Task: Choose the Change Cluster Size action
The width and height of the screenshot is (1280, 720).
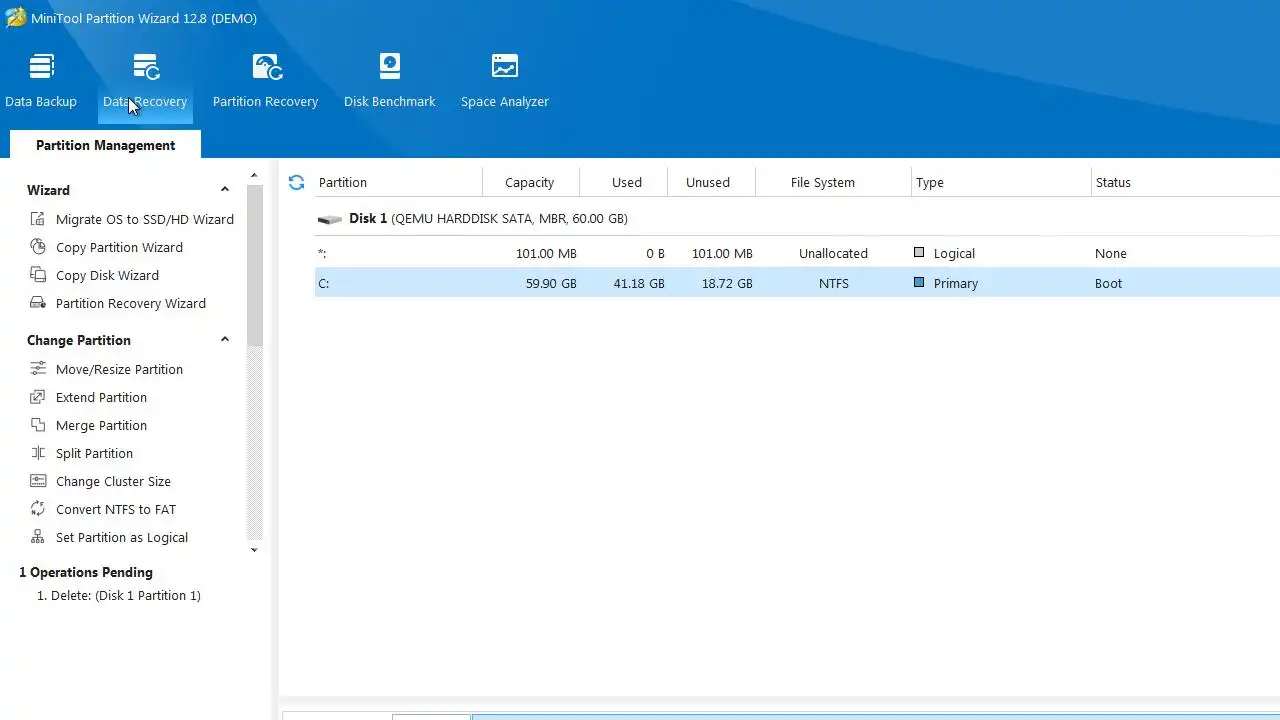Action: [113, 481]
